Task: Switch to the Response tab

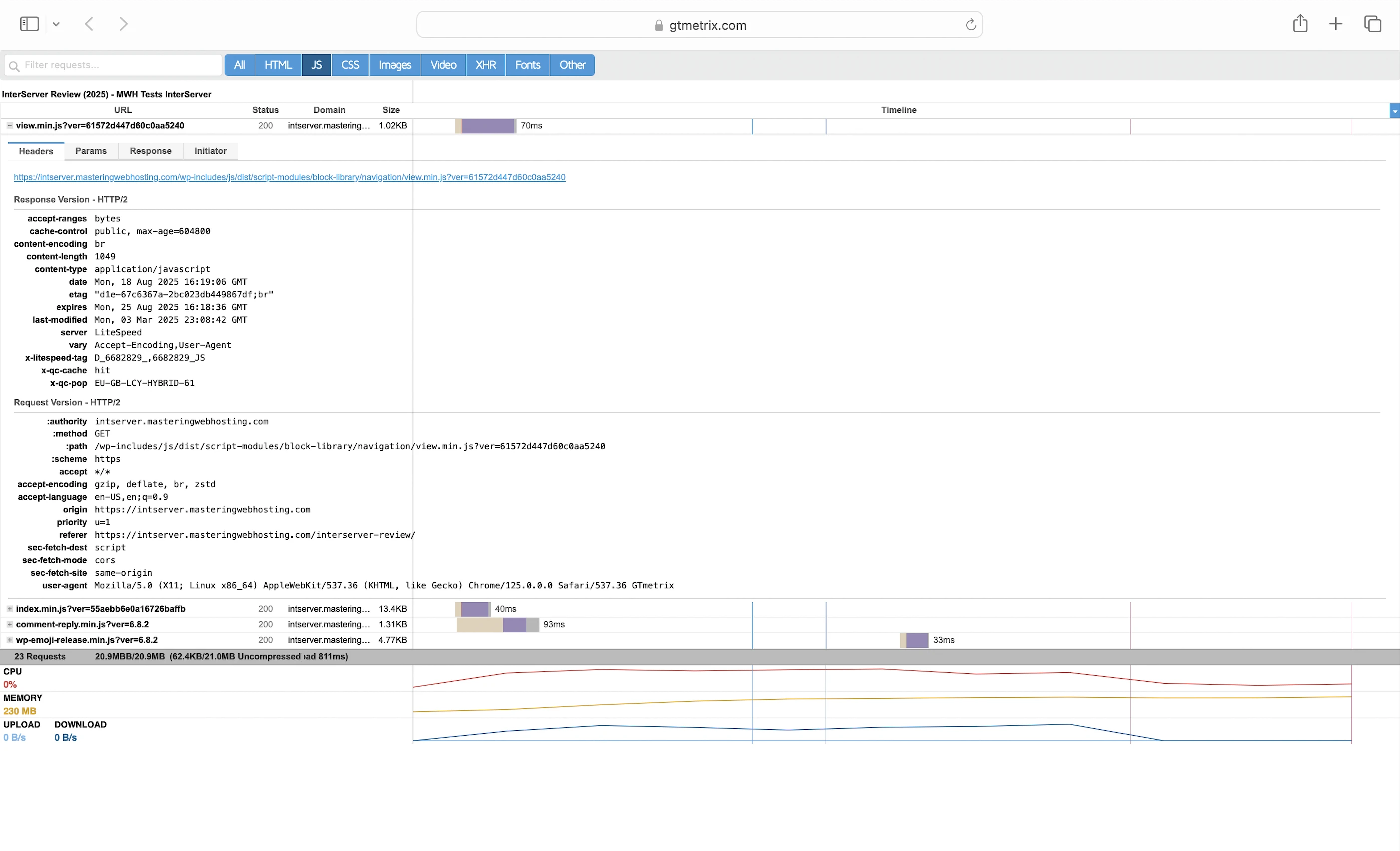Action: click(x=151, y=151)
